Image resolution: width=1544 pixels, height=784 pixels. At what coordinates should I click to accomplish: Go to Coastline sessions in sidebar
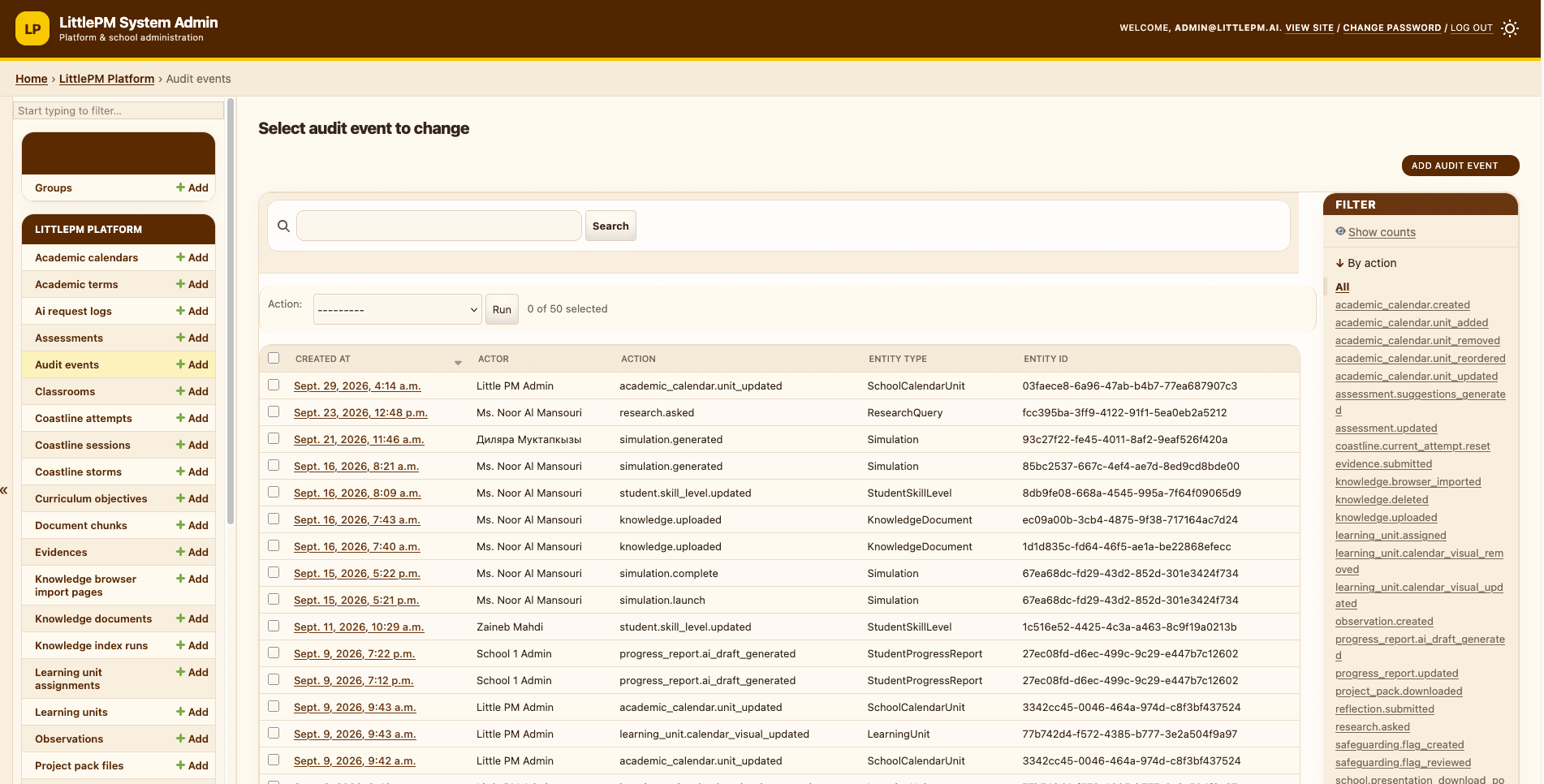point(82,445)
